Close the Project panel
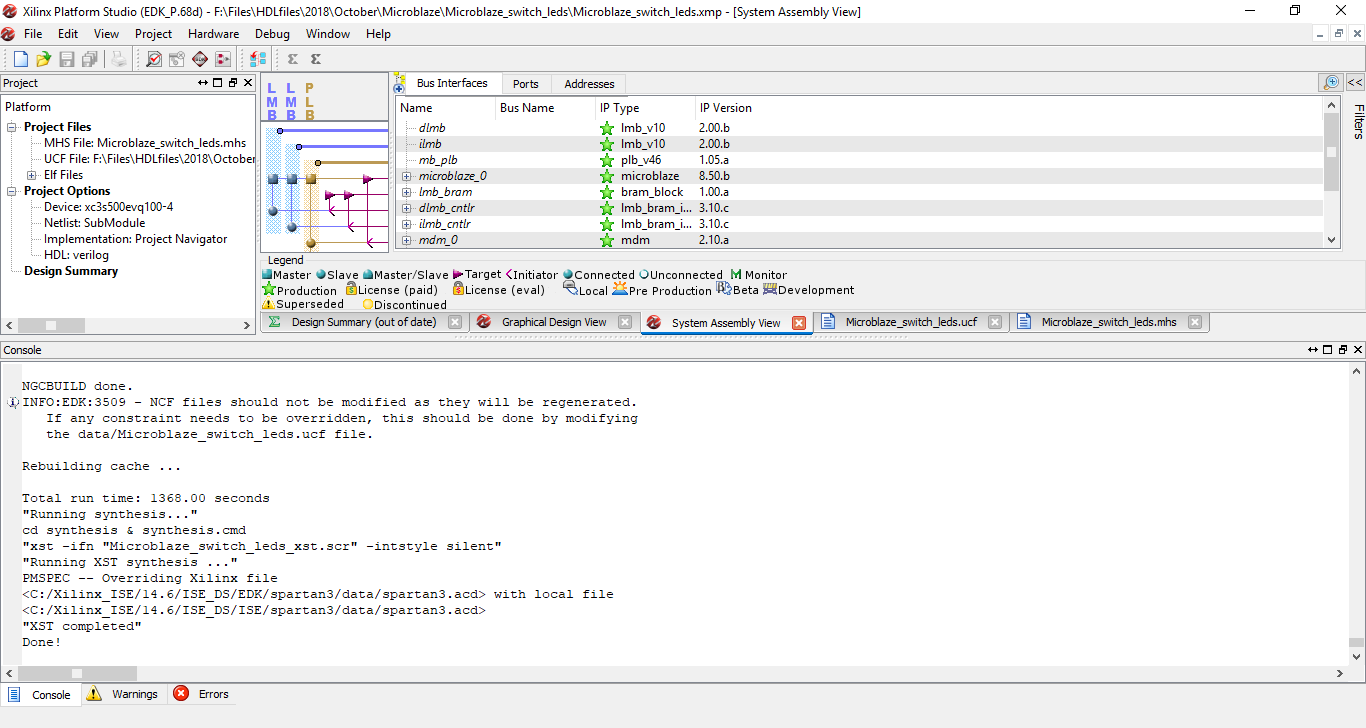This screenshot has width=1366, height=728. pyautogui.click(x=248, y=83)
